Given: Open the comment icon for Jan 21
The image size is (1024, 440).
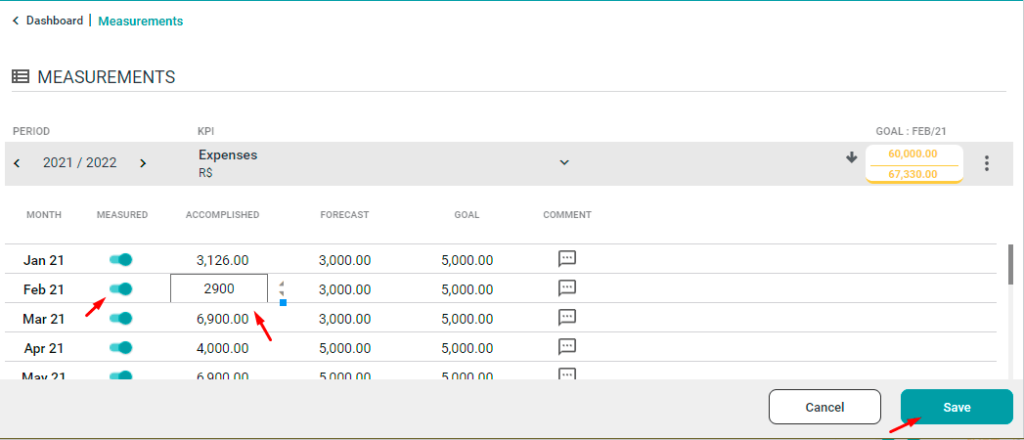Looking at the screenshot, I should pos(567,259).
